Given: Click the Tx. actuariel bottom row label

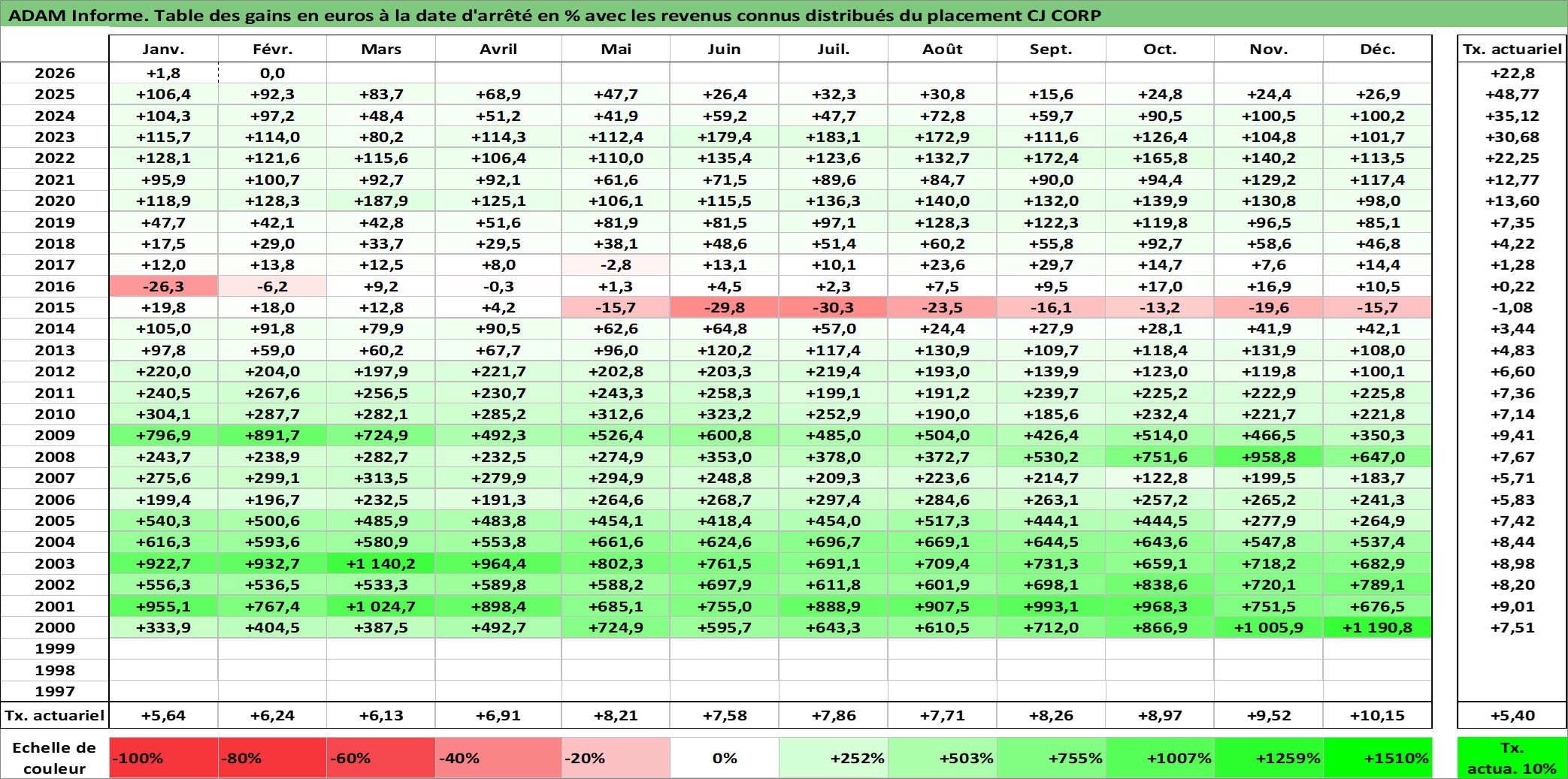Looking at the screenshot, I should [55, 715].
